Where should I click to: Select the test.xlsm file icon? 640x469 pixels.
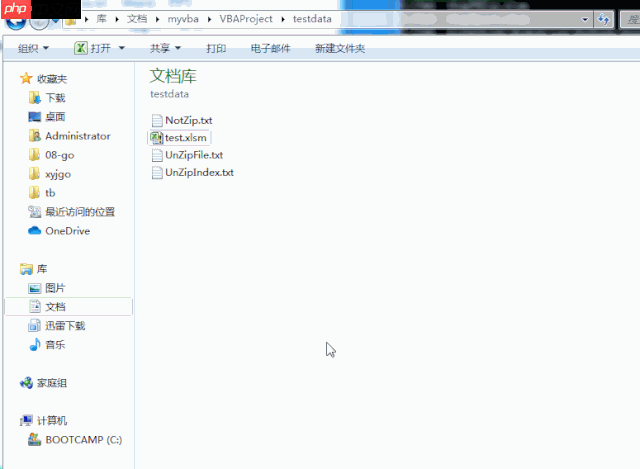[156, 138]
